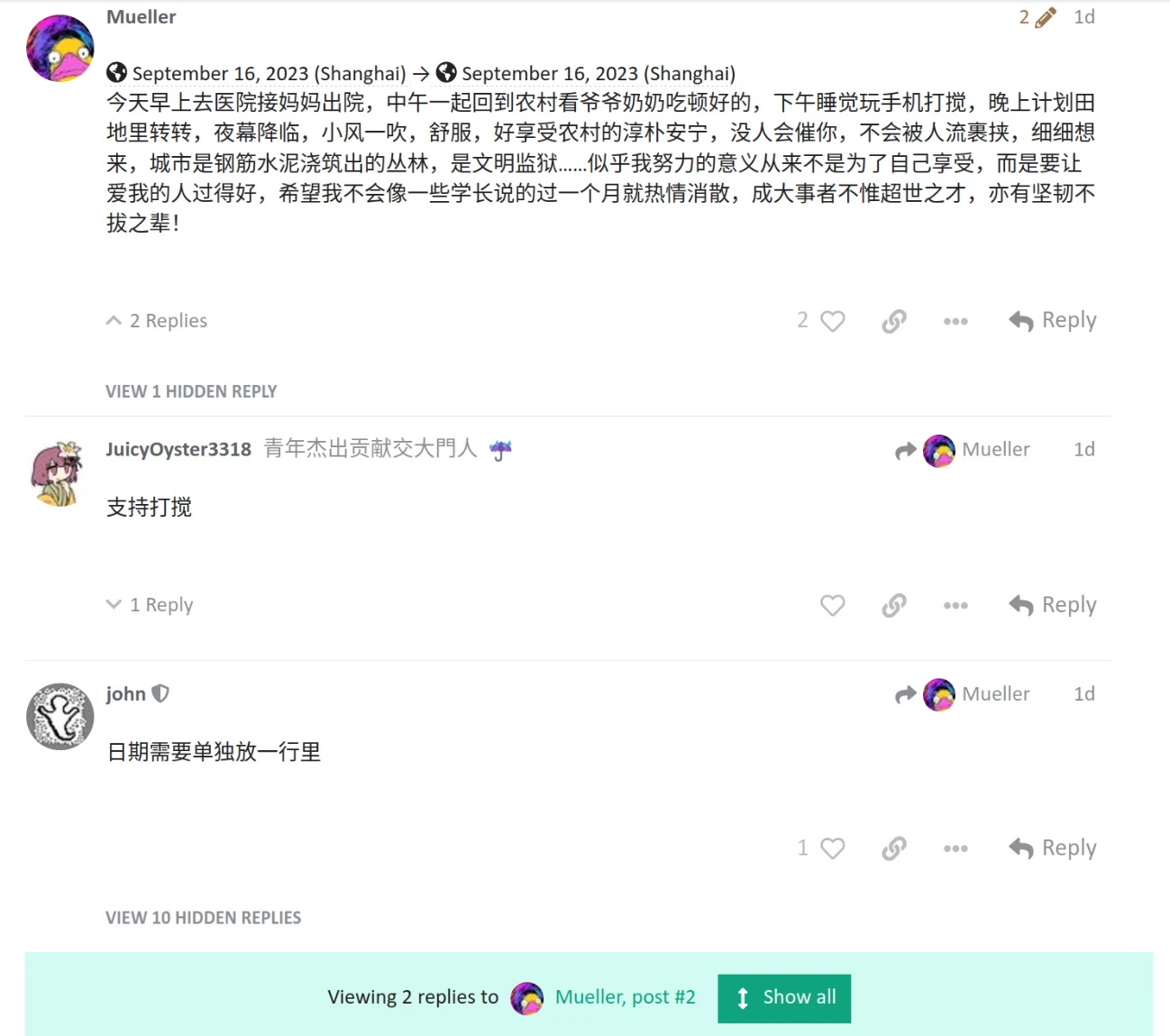This screenshot has height=1036, width=1170.
Task: Click Show all button
Action: click(784, 998)
